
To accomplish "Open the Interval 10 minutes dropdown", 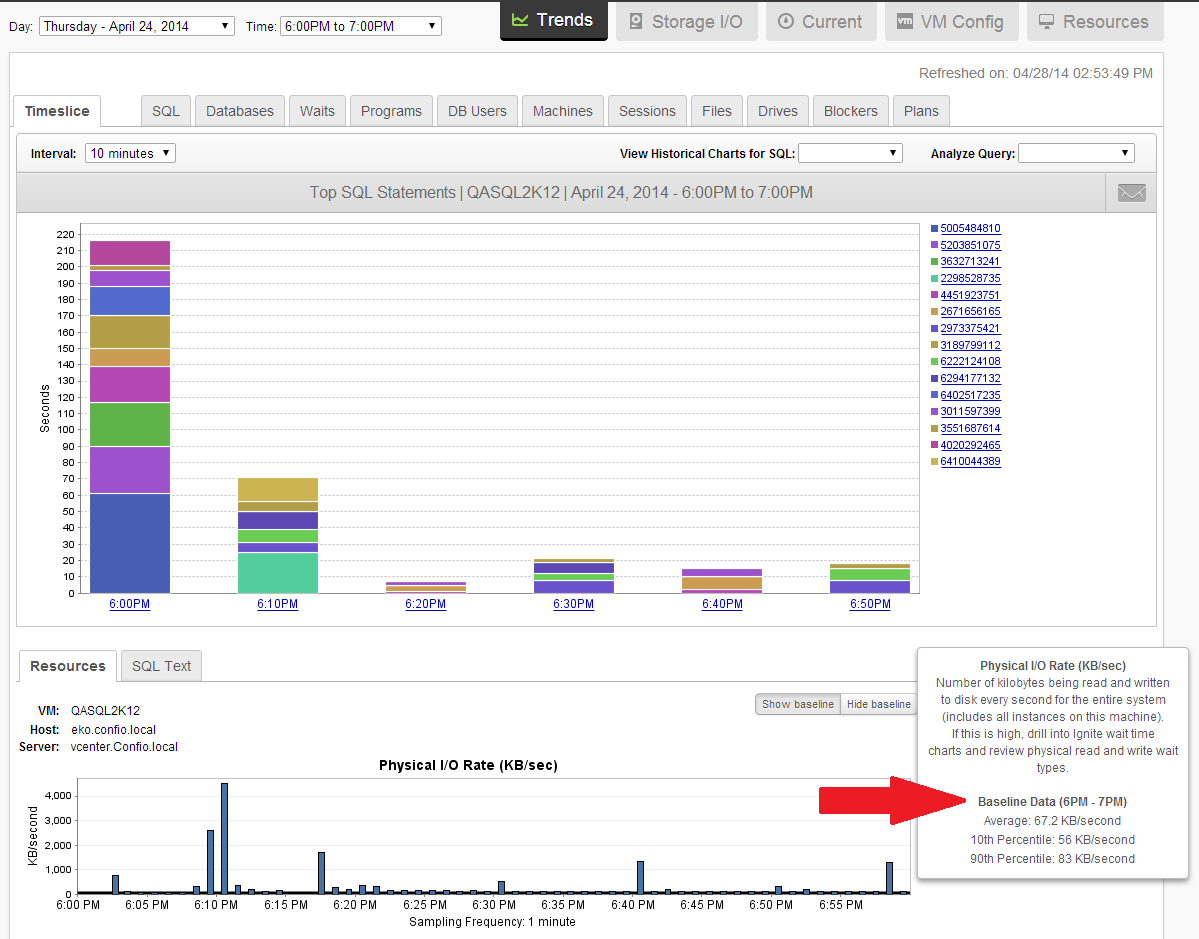I will pos(130,153).
